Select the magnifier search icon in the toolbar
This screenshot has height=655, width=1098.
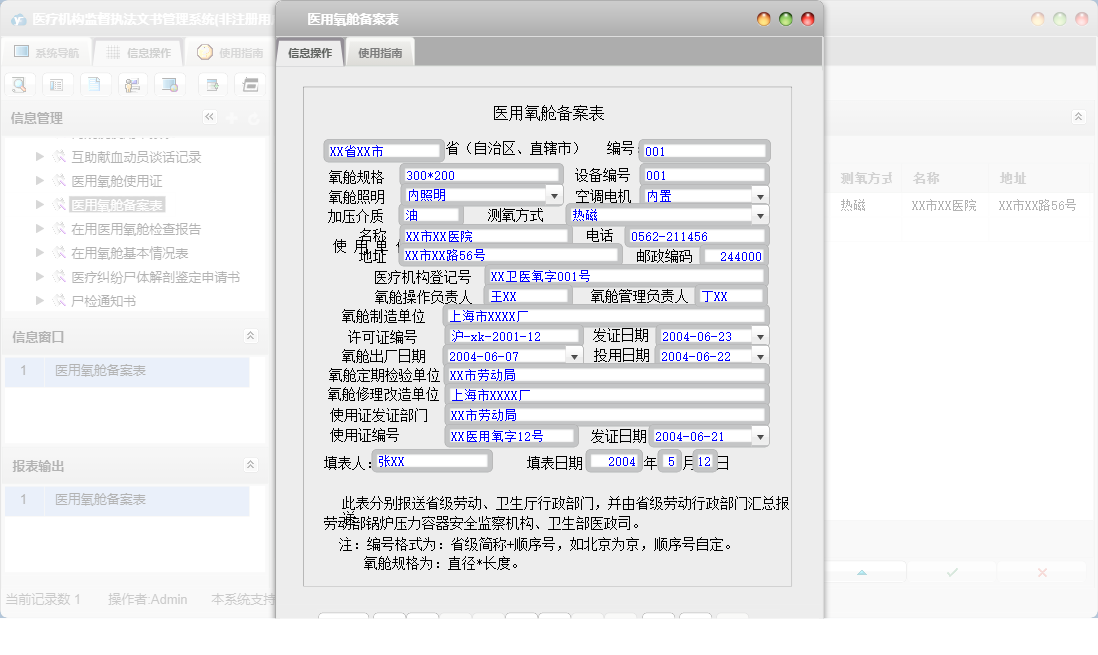click(x=19, y=84)
